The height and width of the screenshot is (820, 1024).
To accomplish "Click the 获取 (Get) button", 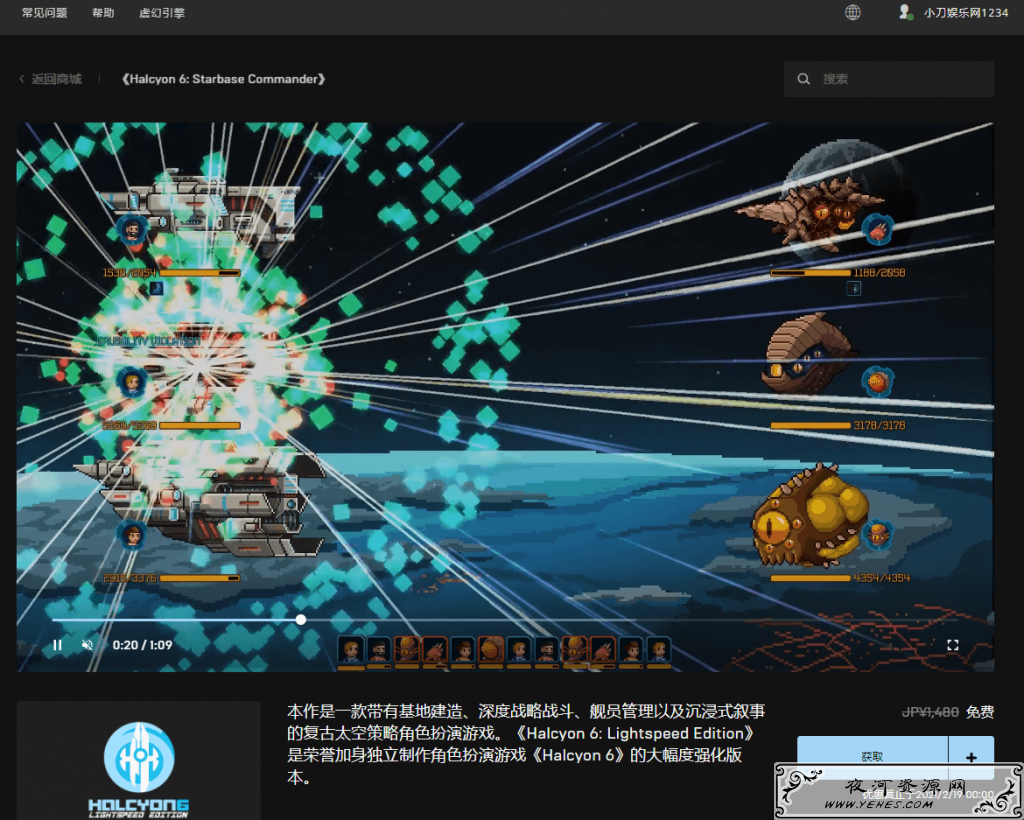I will pos(872,756).
